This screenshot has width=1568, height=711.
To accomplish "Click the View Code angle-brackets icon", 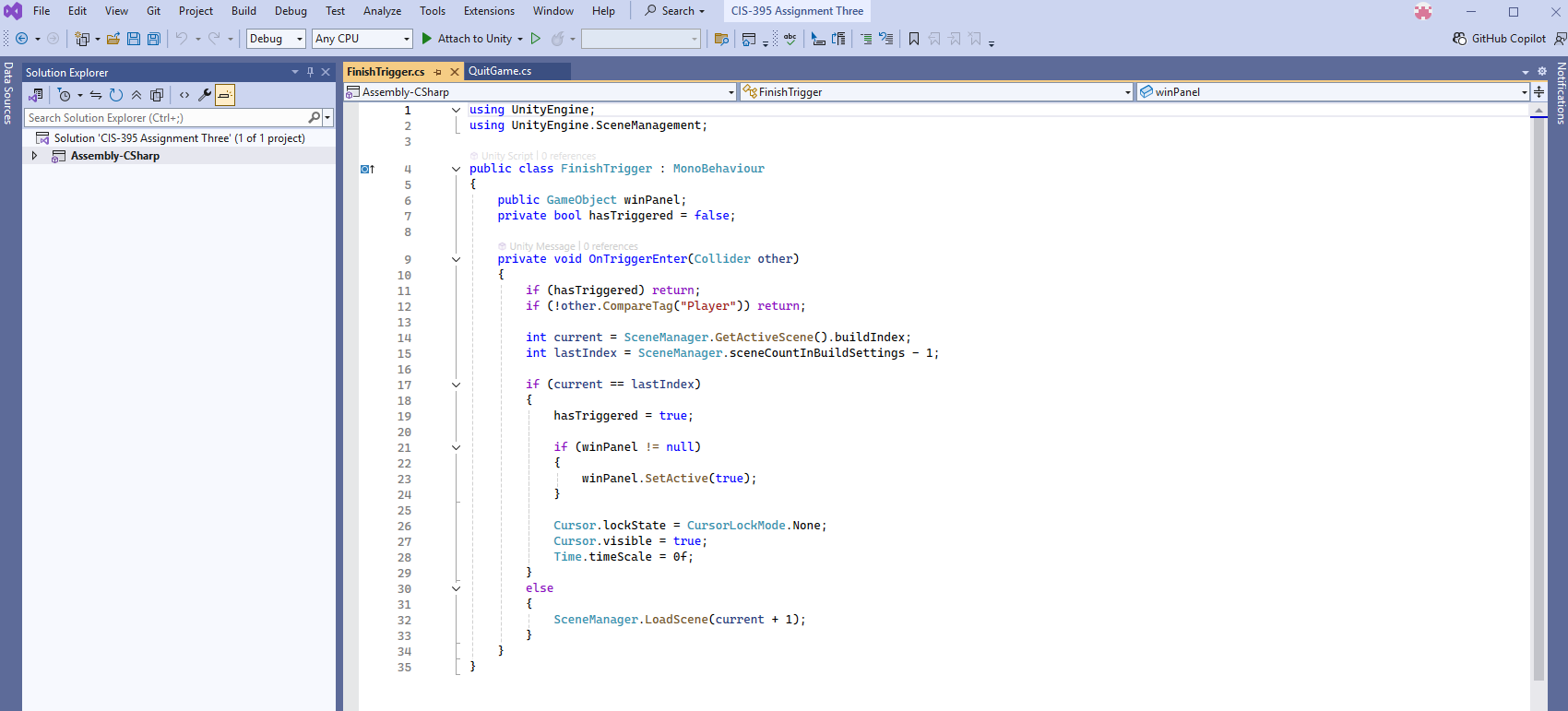I will [x=184, y=95].
